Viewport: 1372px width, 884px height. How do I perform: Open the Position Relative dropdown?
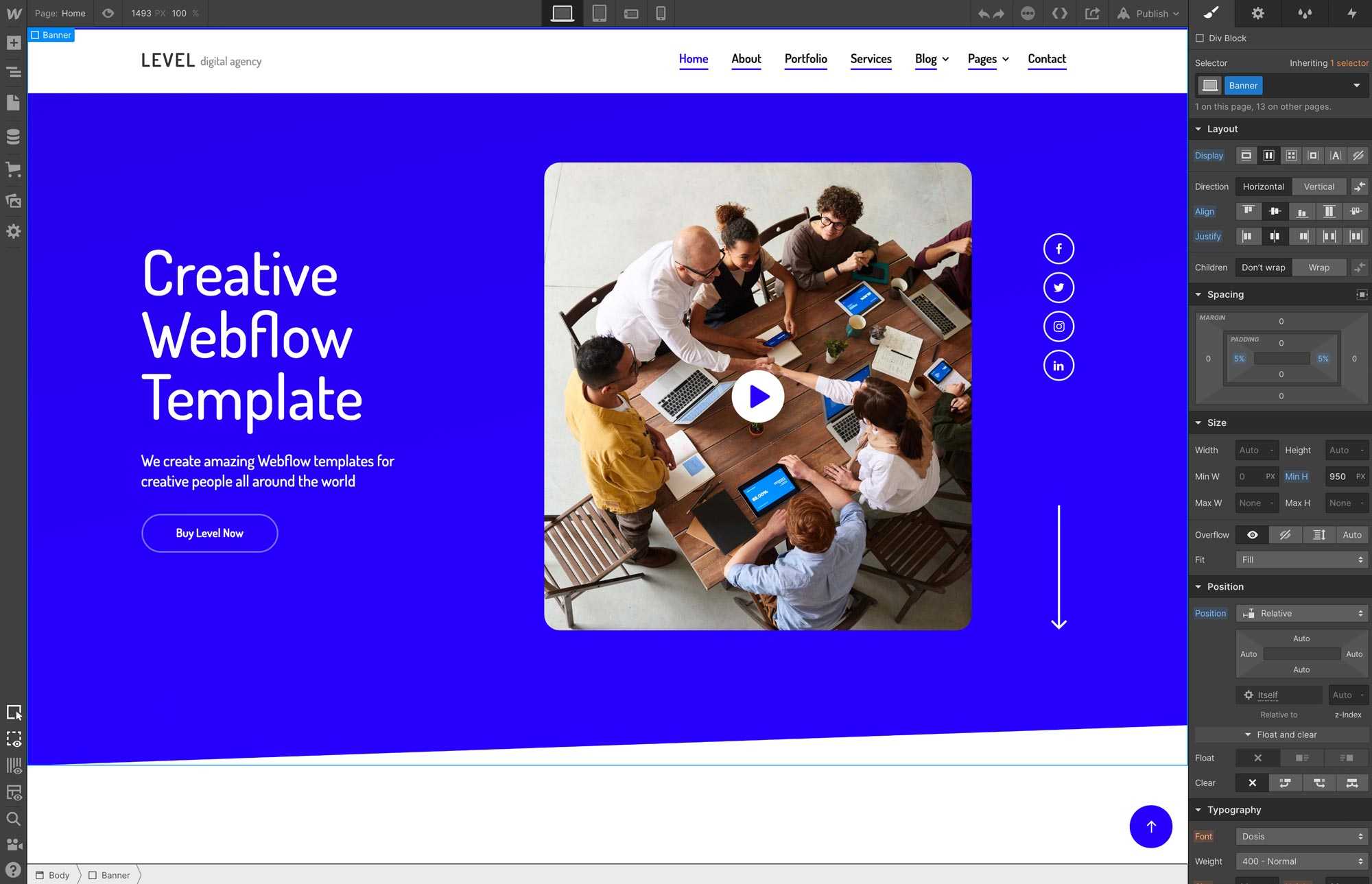(1302, 613)
